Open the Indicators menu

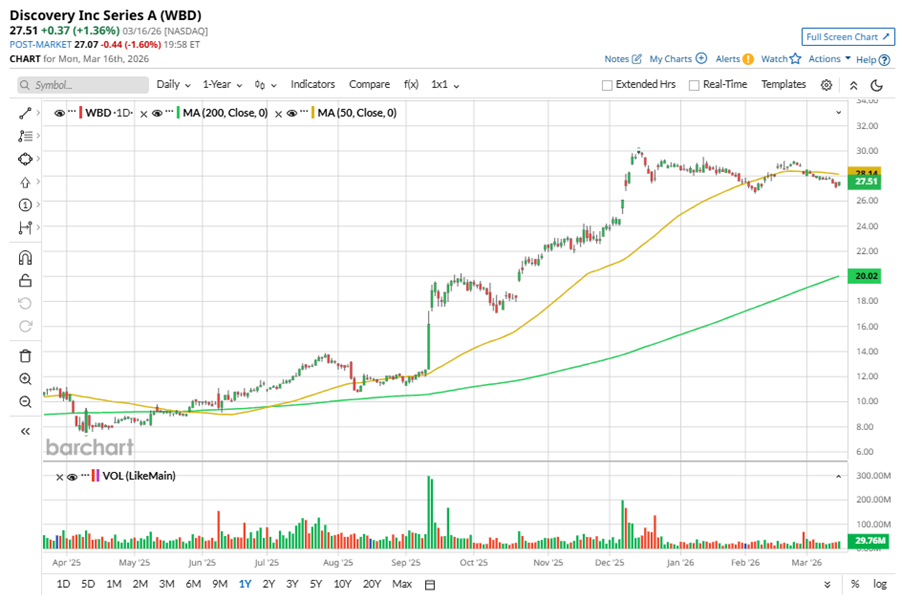(x=312, y=84)
